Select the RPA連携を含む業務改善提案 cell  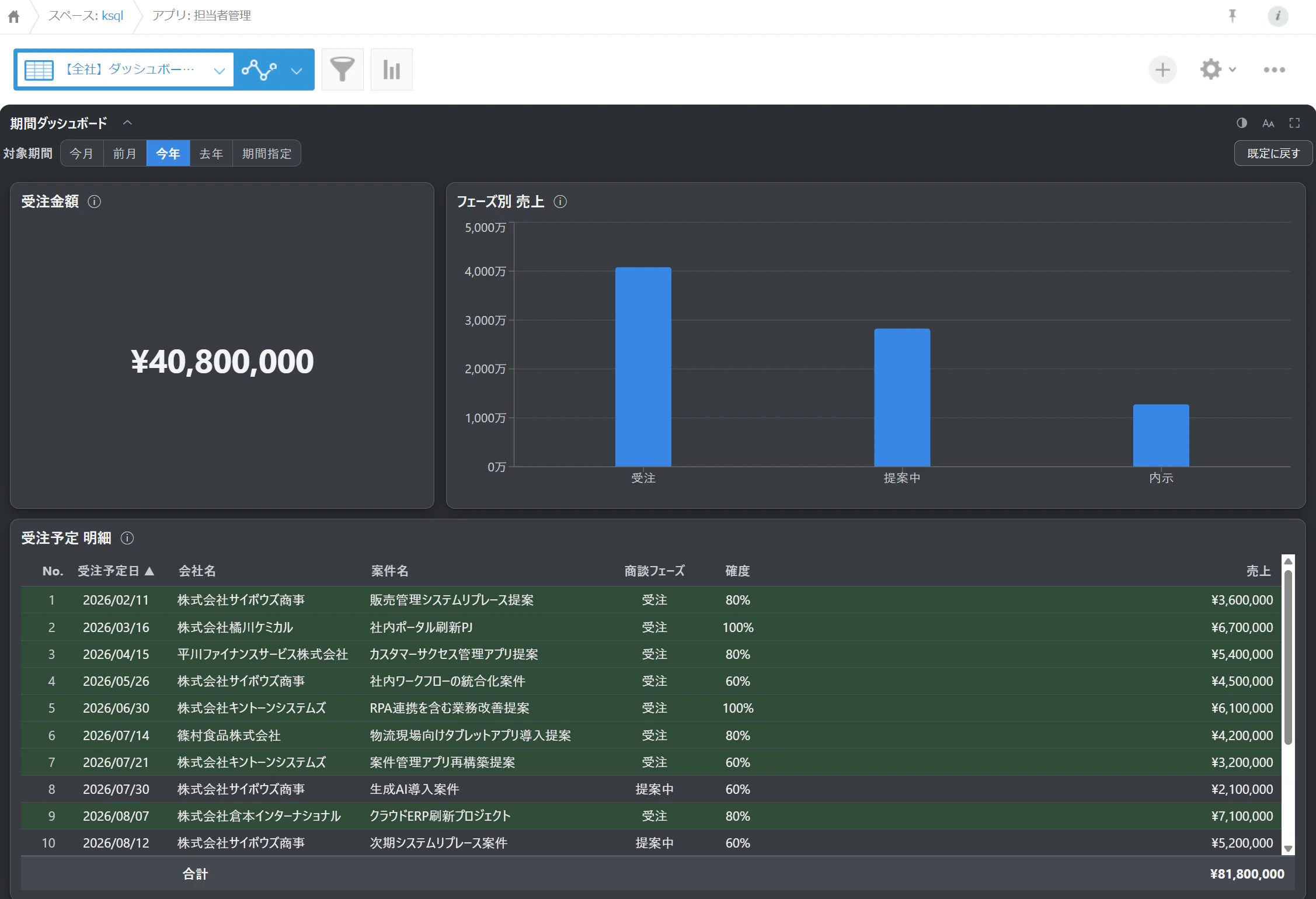(x=450, y=708)
